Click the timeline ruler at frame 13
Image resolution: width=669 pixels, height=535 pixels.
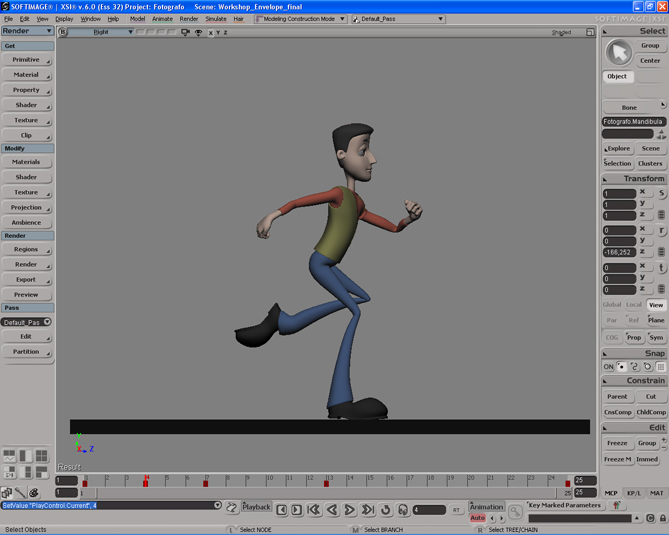coord(327,480)
